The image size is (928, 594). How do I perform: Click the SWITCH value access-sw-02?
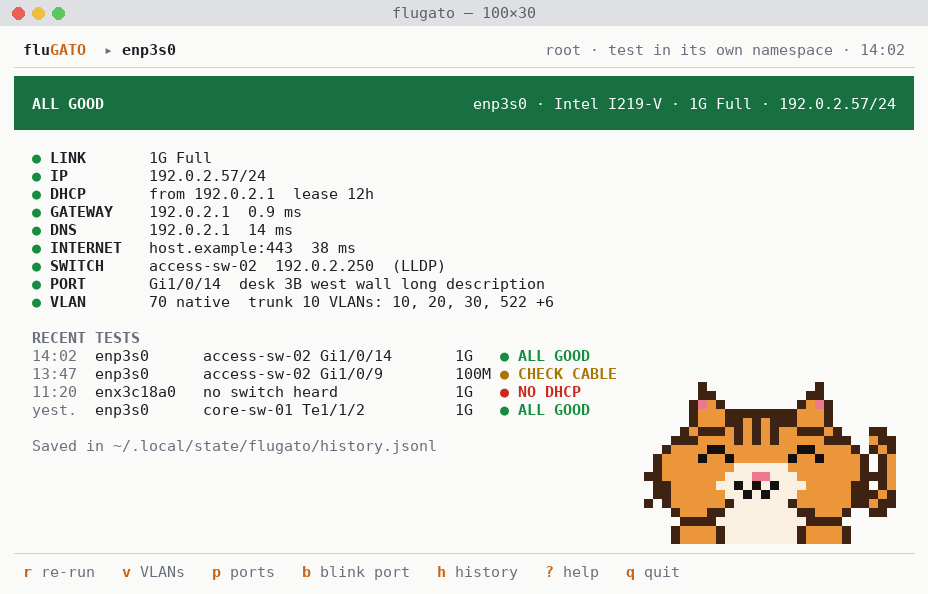coord(202,266)
